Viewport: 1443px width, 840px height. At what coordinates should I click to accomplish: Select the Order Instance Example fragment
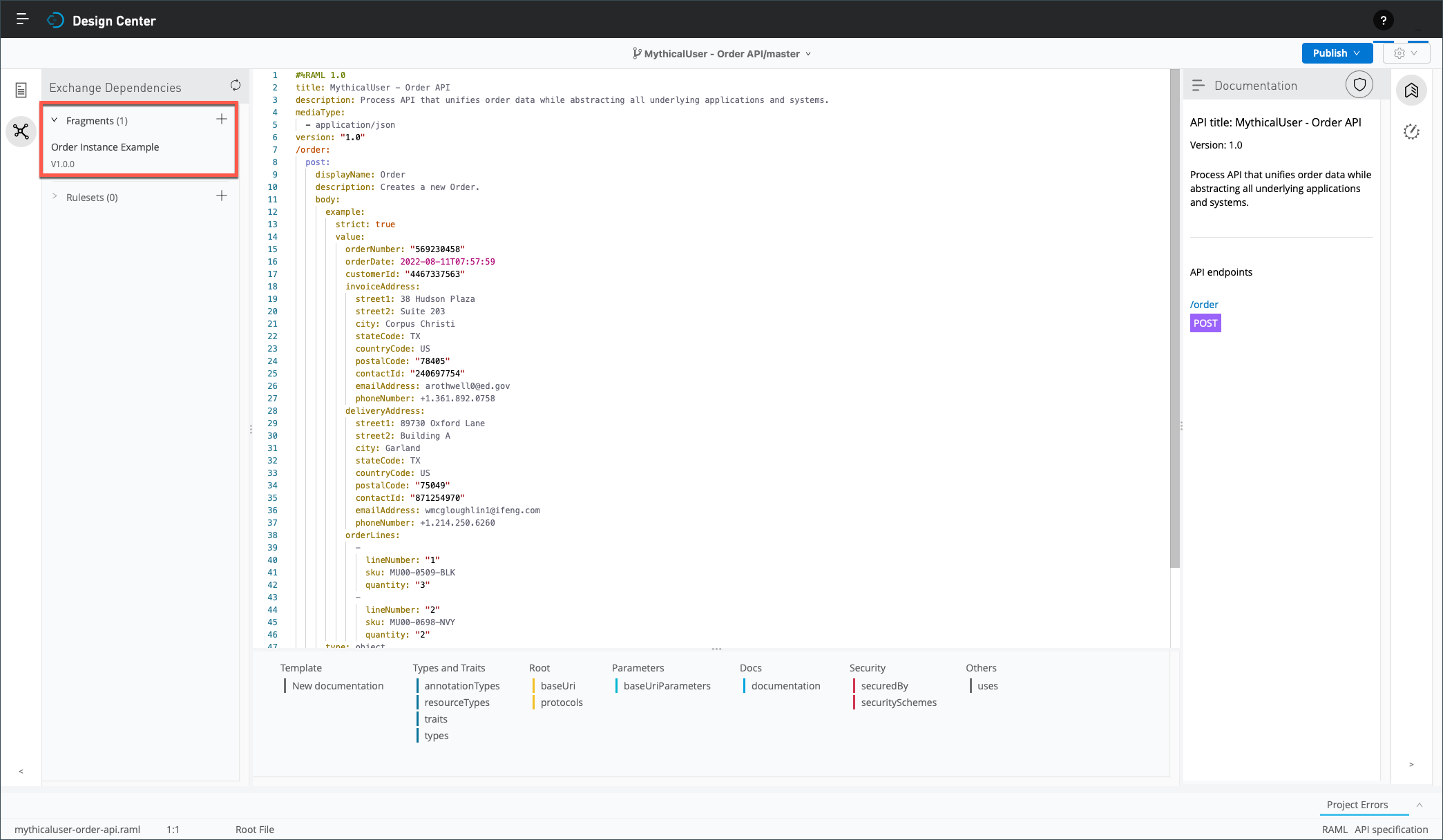click(x=105, y=147)
